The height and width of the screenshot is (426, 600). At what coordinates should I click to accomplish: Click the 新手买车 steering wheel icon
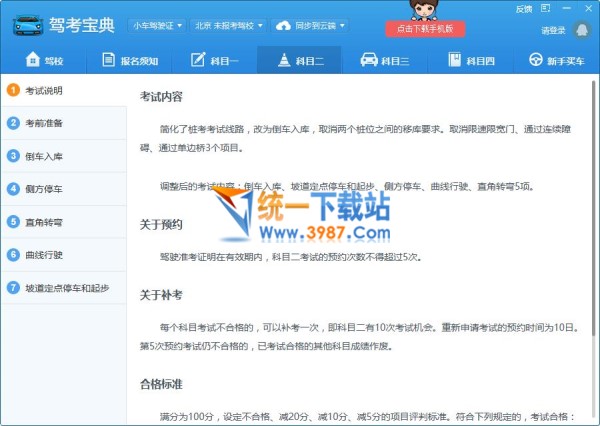tap(536, 59)
